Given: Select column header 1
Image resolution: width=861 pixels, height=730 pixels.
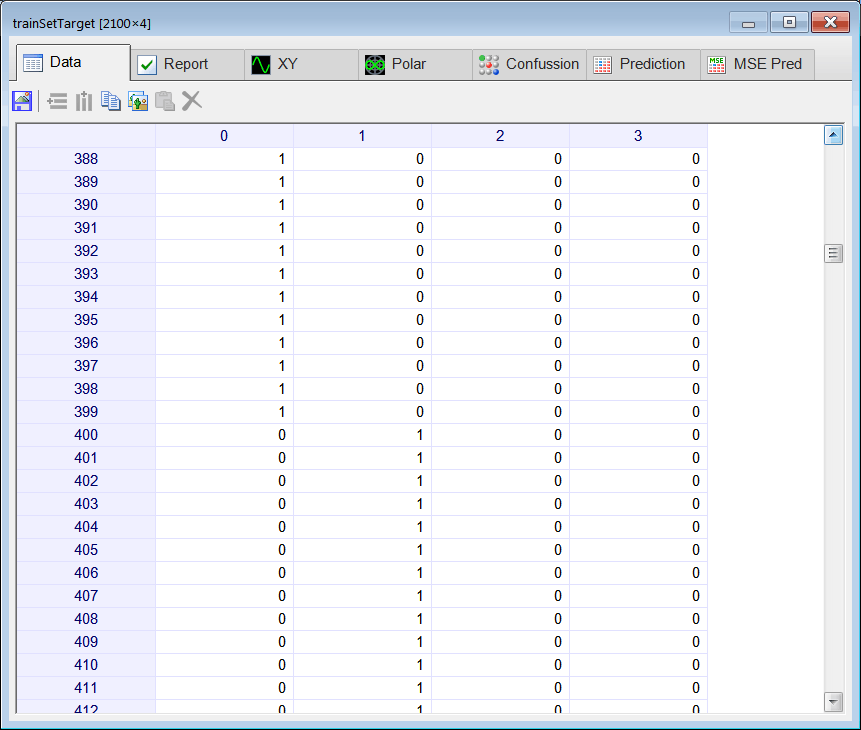Looking at the screenshot, I should 362,136.
